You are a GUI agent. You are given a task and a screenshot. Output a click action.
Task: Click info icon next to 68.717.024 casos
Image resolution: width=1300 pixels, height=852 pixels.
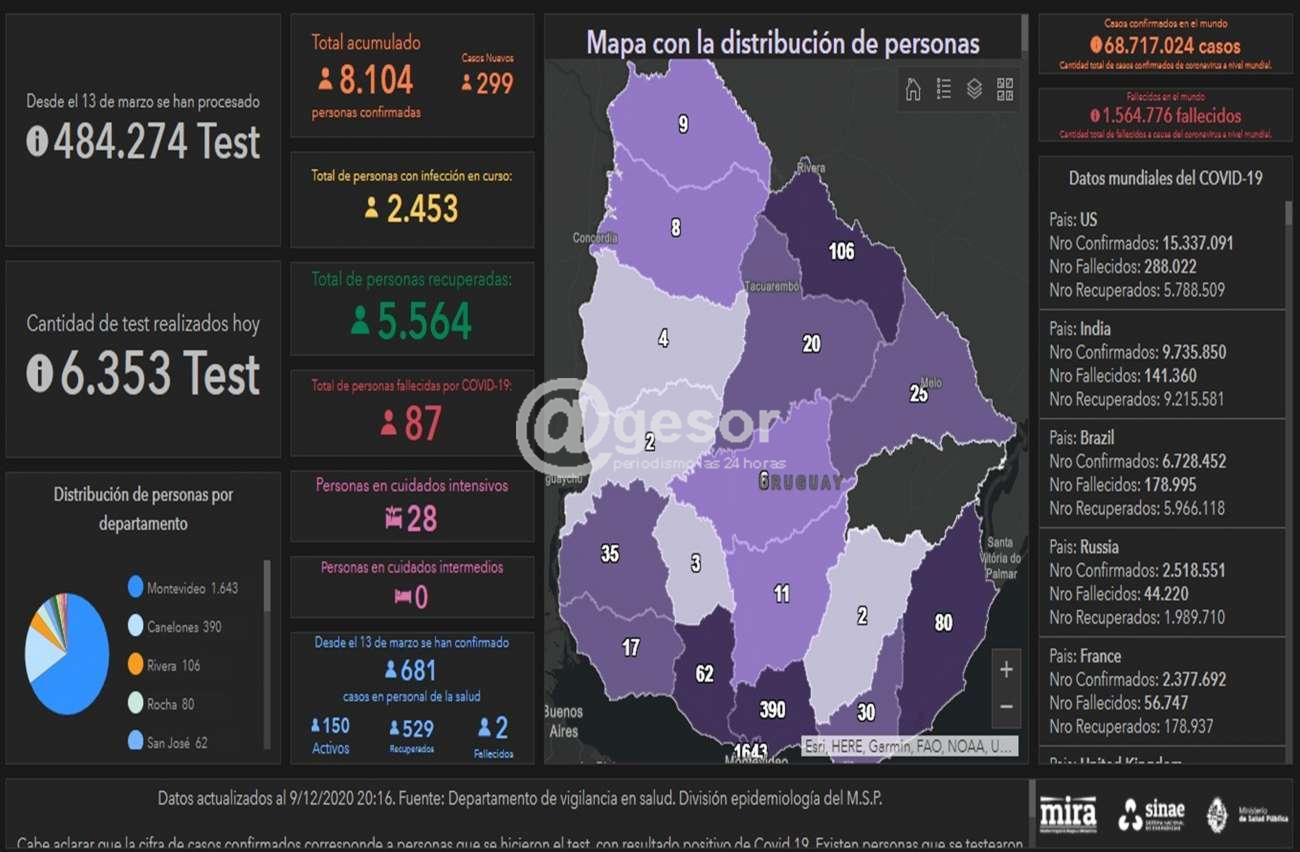pos(1096,46)
